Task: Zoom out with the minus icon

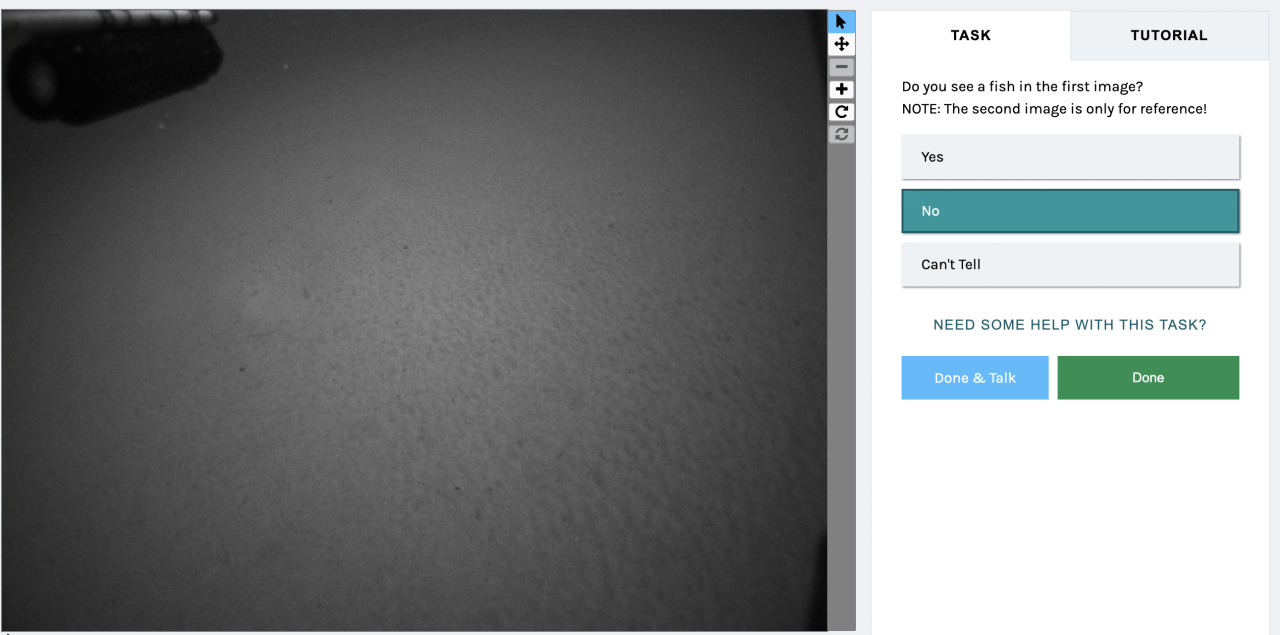Action: click(x=841, y=67)
